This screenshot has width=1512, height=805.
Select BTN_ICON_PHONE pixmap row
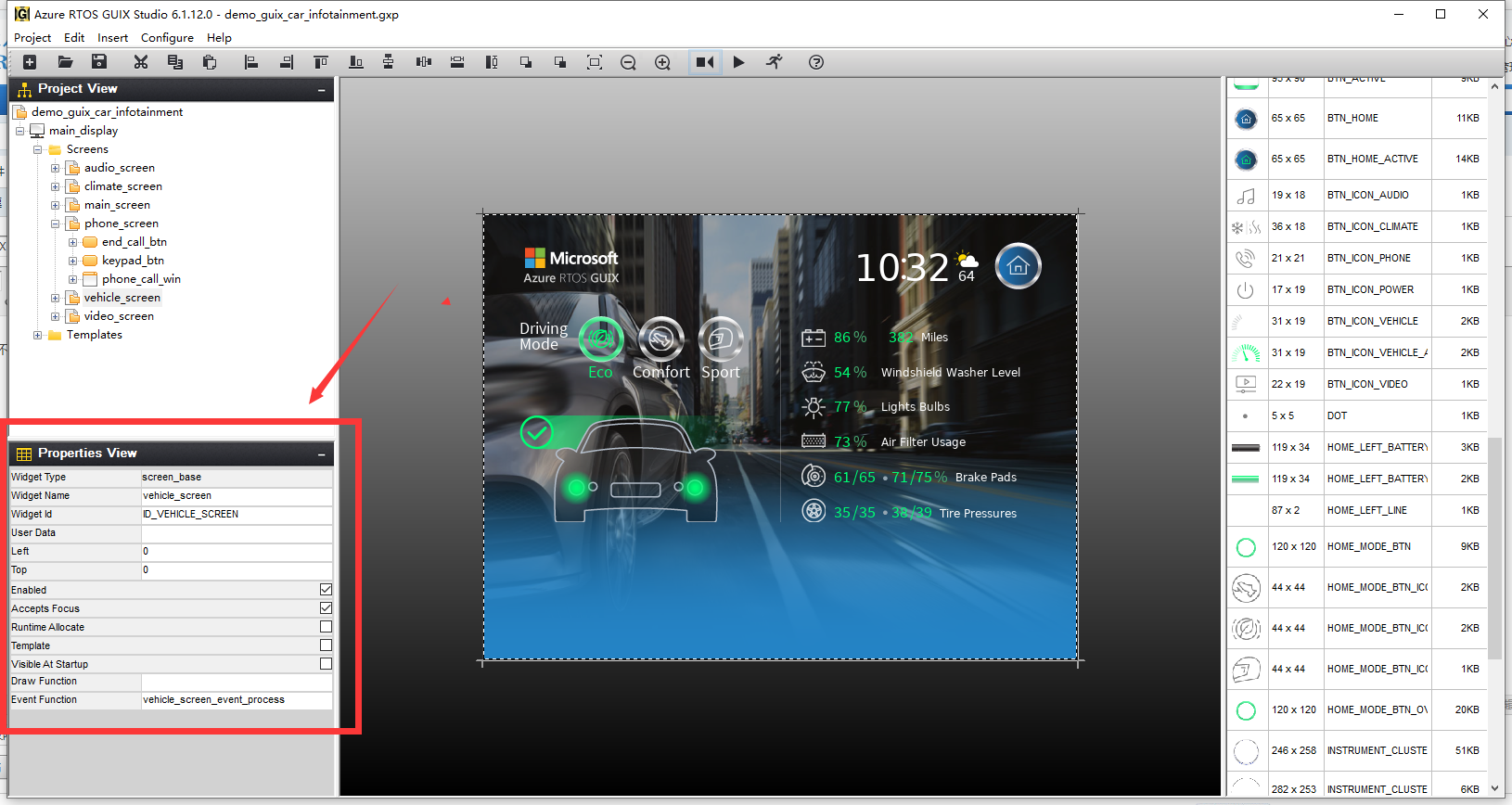[x=1357, y=258]
